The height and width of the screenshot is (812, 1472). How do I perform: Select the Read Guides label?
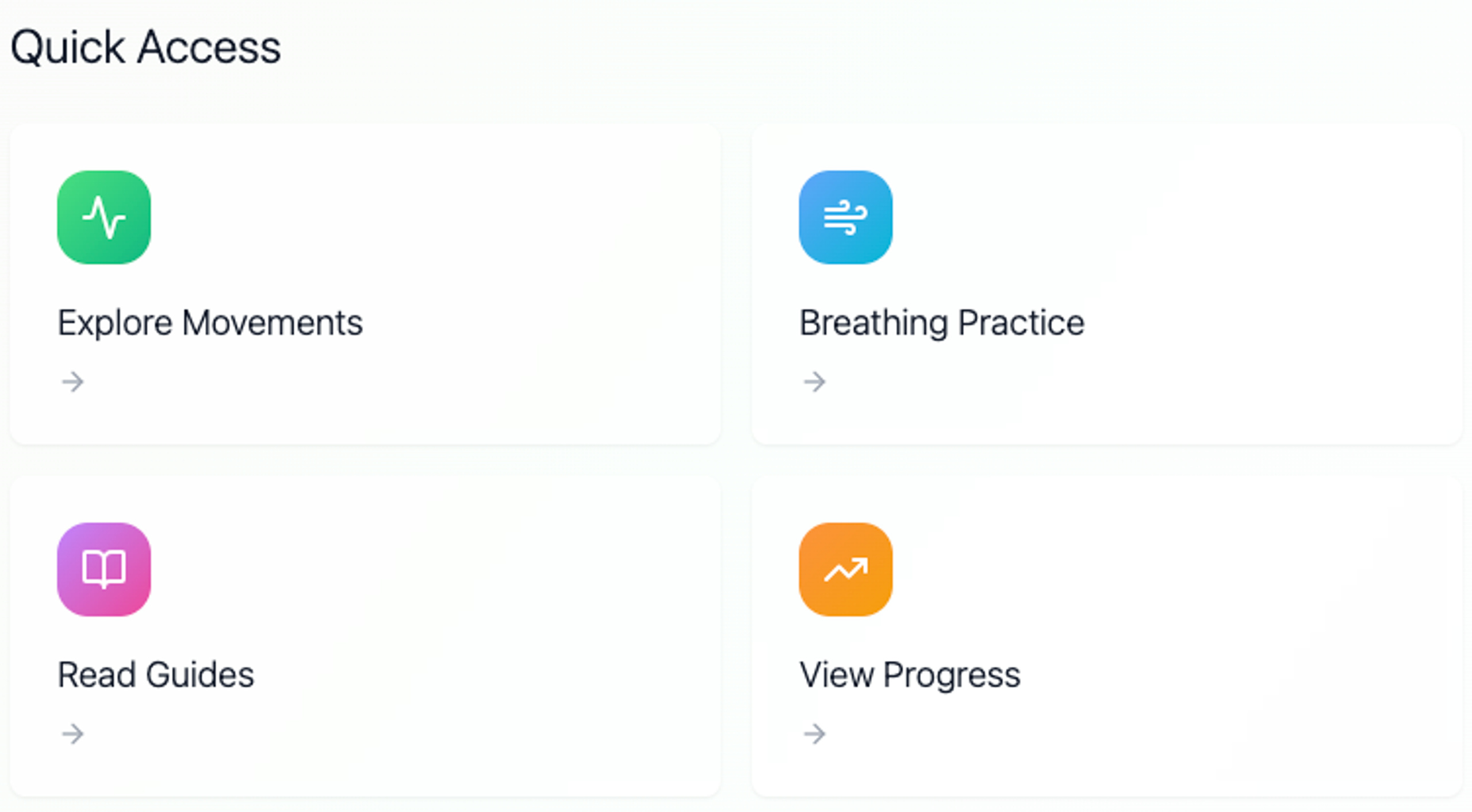(x=156, y=675)
